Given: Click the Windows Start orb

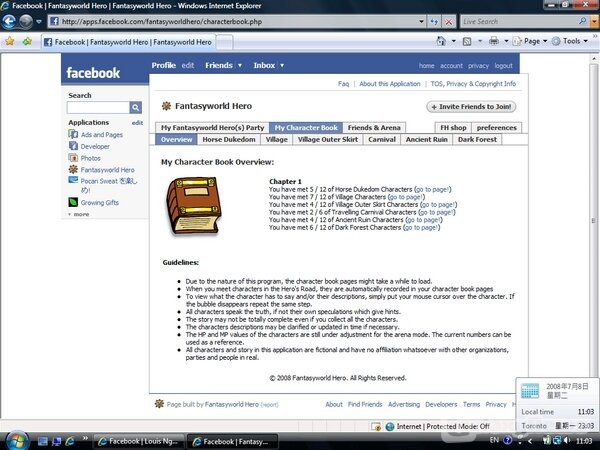Looking at the screenshot, I should click(16, 440).
